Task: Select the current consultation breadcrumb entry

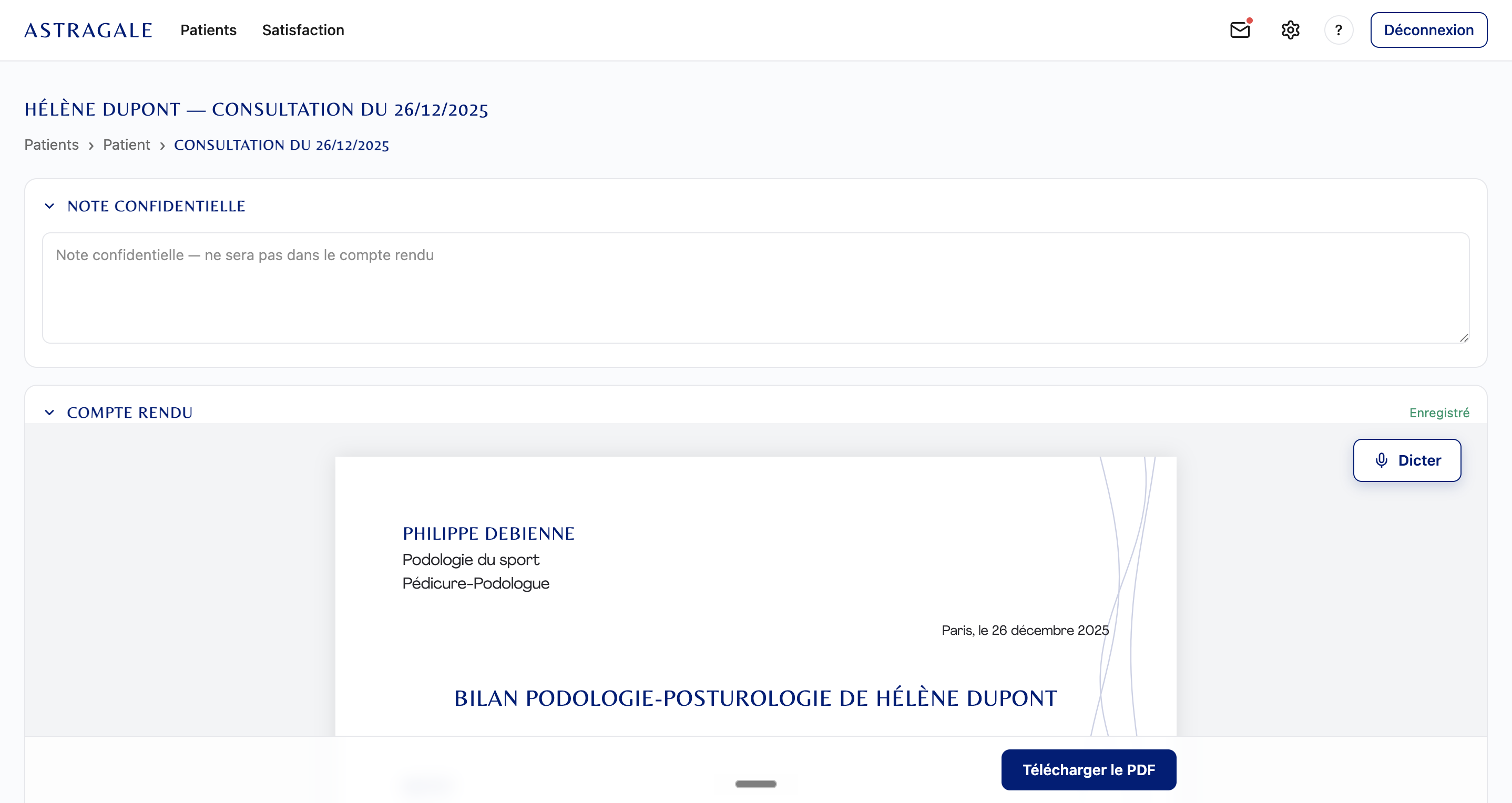Action: [x=282, y=145]
